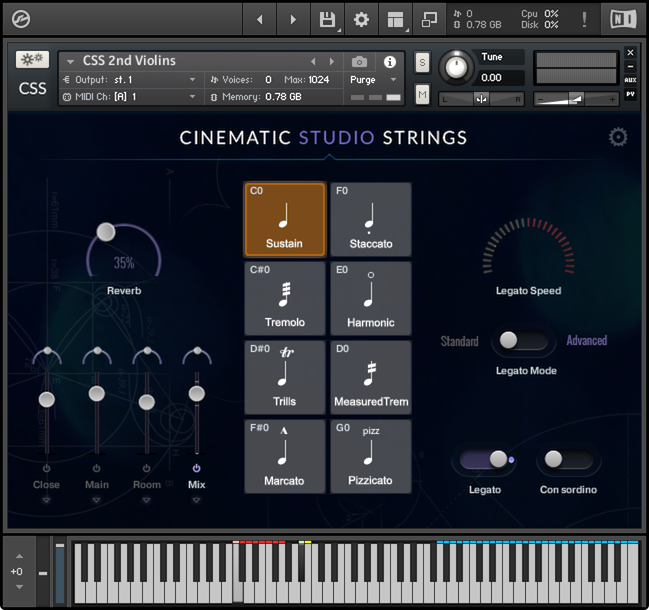Select the Pizzicato articulation
649x610 pixels.
(x=371, y=456)
